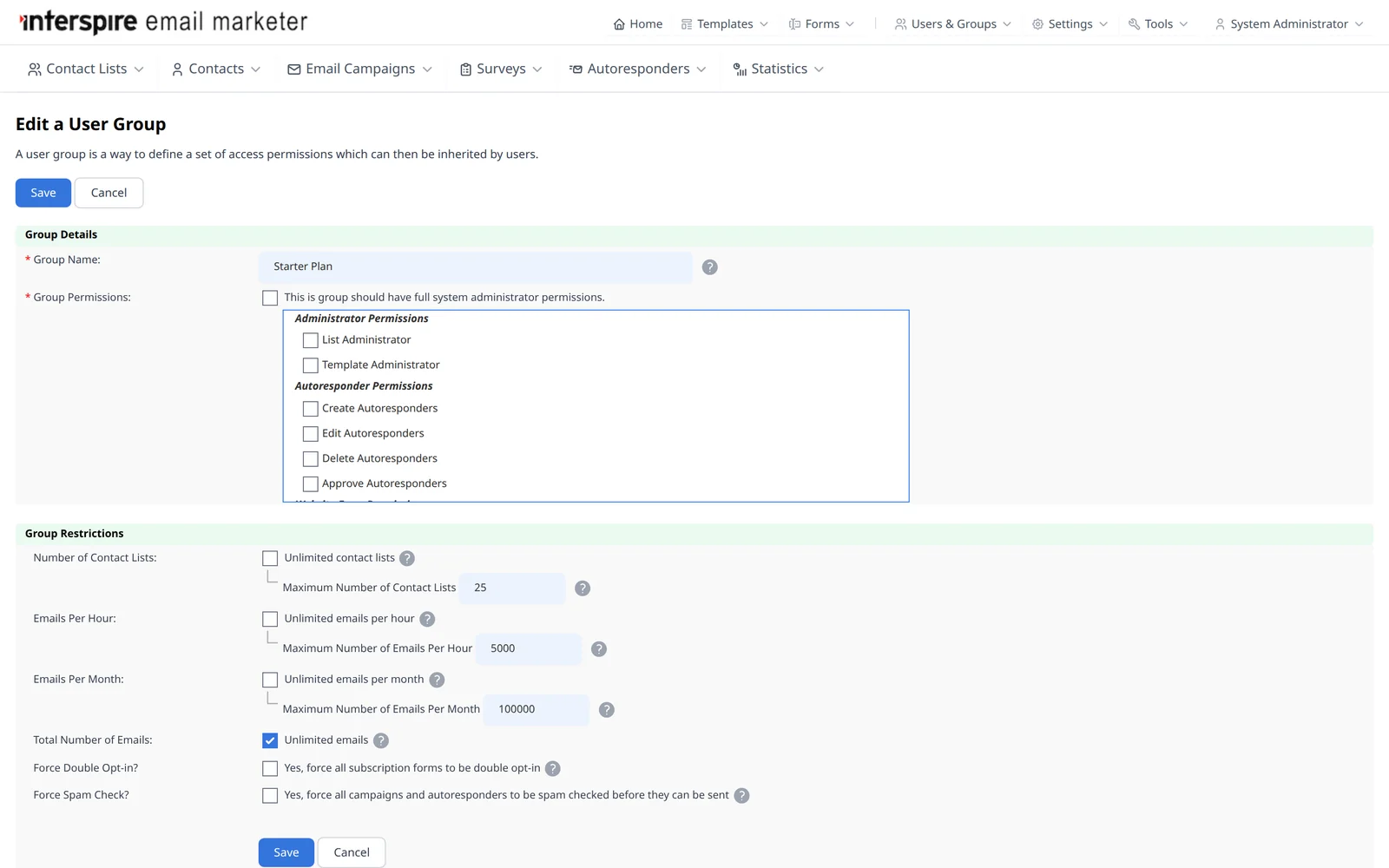Screen dimensions: 1389x868
Task: Expand the Tools dropdown chevron
Action: click(x=1183, y=24)
